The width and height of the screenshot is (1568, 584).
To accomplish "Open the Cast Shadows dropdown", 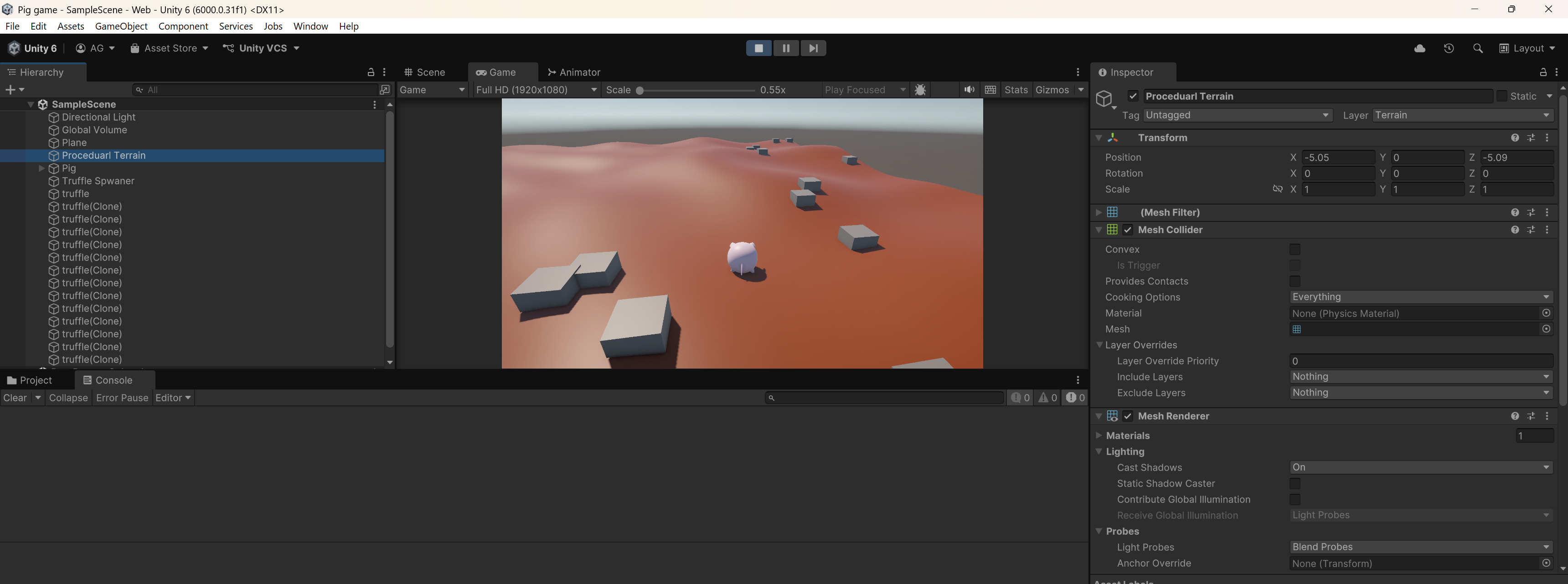I will pyautogui.click(x=1420, y=467).
